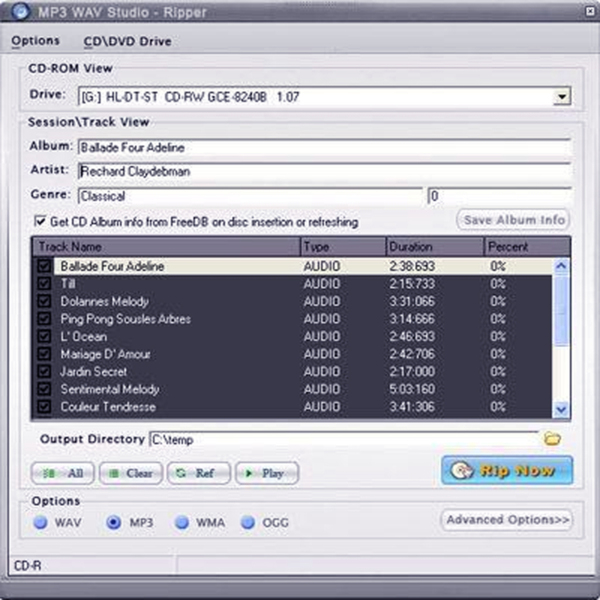Screen dimensions: 600x600
Task: Click the Track Name column header
Action: (x=166, y=247)
